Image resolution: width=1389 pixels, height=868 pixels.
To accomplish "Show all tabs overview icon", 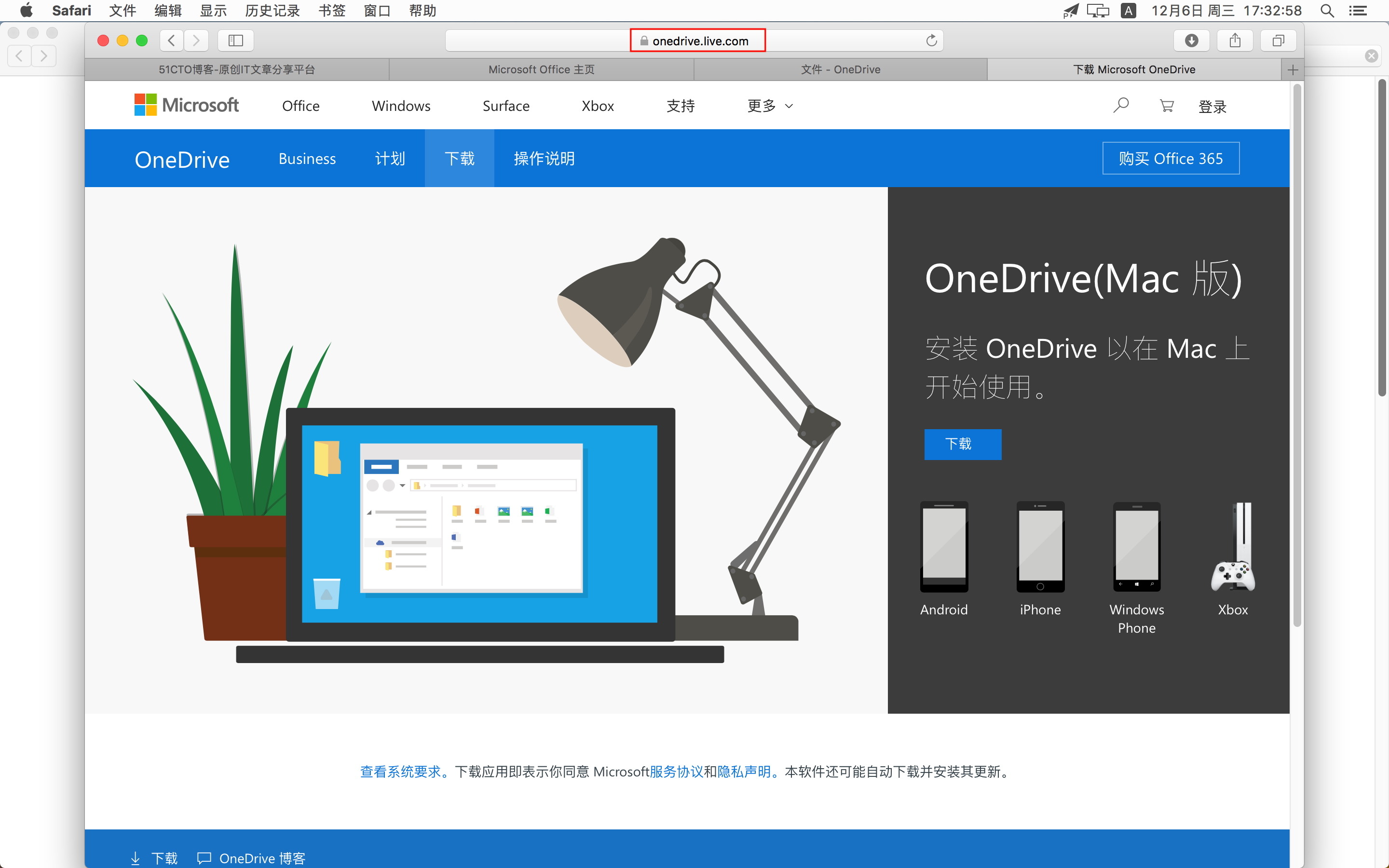I will tap(1278, 40).
